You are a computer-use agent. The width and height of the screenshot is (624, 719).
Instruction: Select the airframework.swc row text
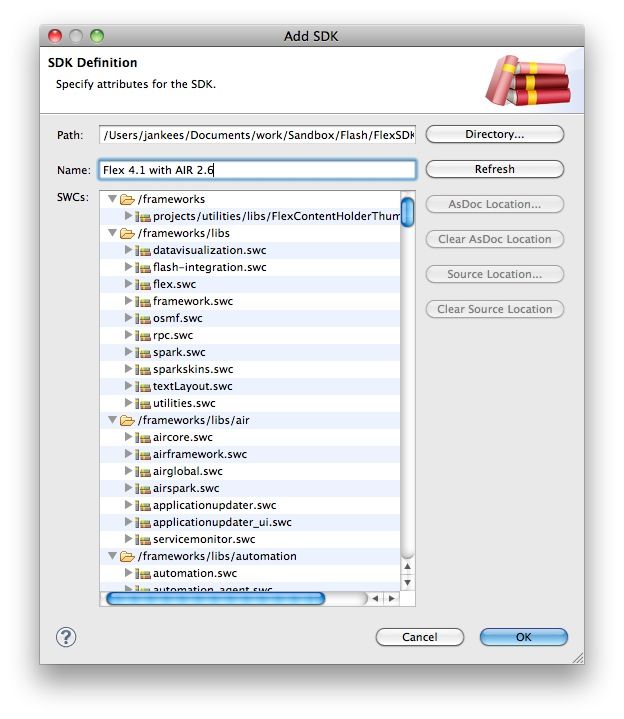(200, 454)
